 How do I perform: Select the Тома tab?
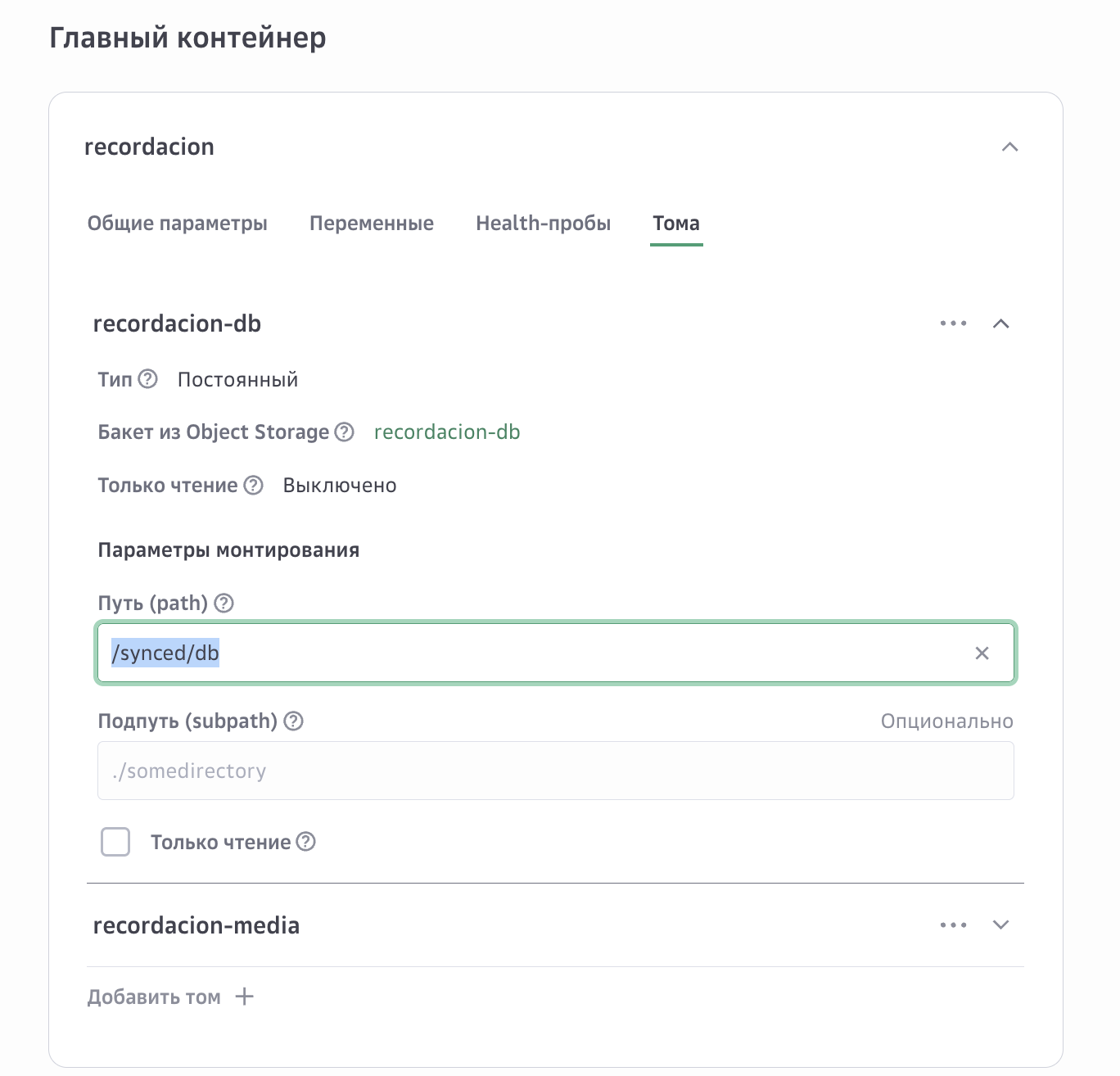click(676, 224)
